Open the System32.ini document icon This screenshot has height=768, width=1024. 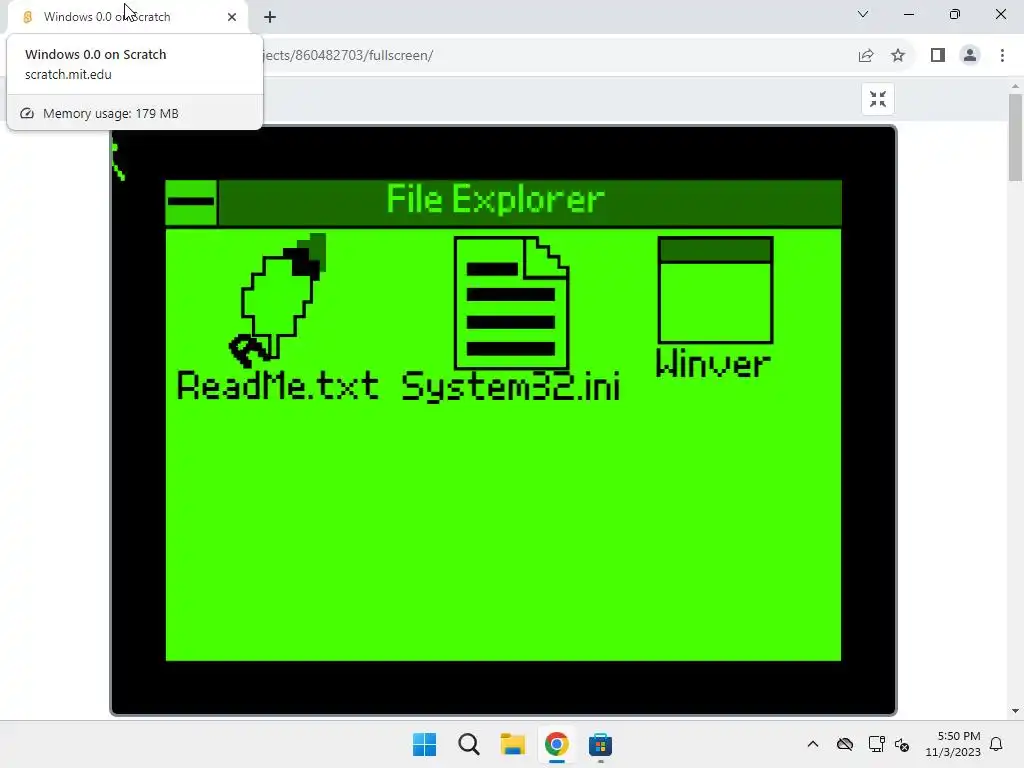pos(511,303)
